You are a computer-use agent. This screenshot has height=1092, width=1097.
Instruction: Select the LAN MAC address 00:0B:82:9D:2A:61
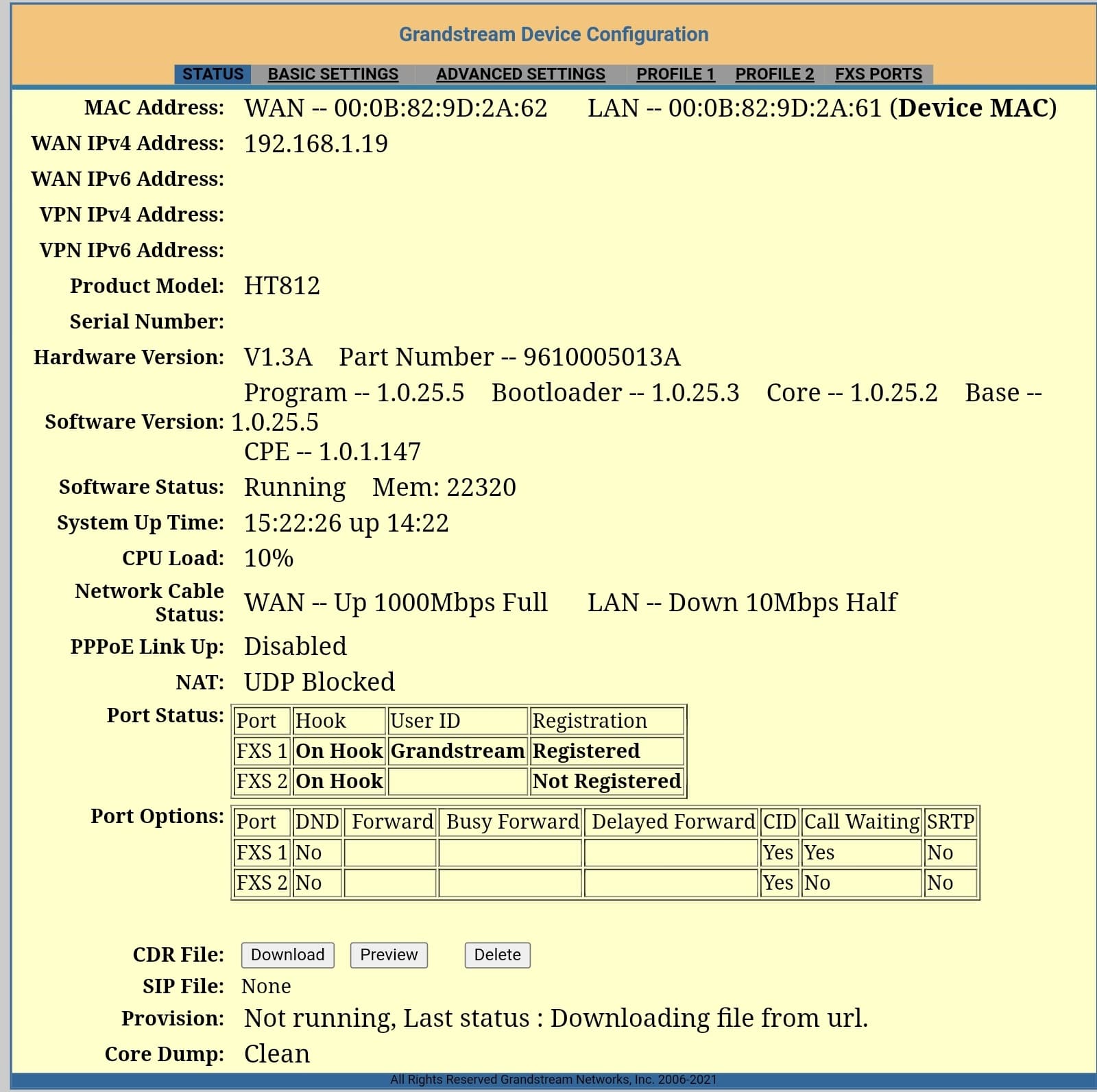point(775,108)
